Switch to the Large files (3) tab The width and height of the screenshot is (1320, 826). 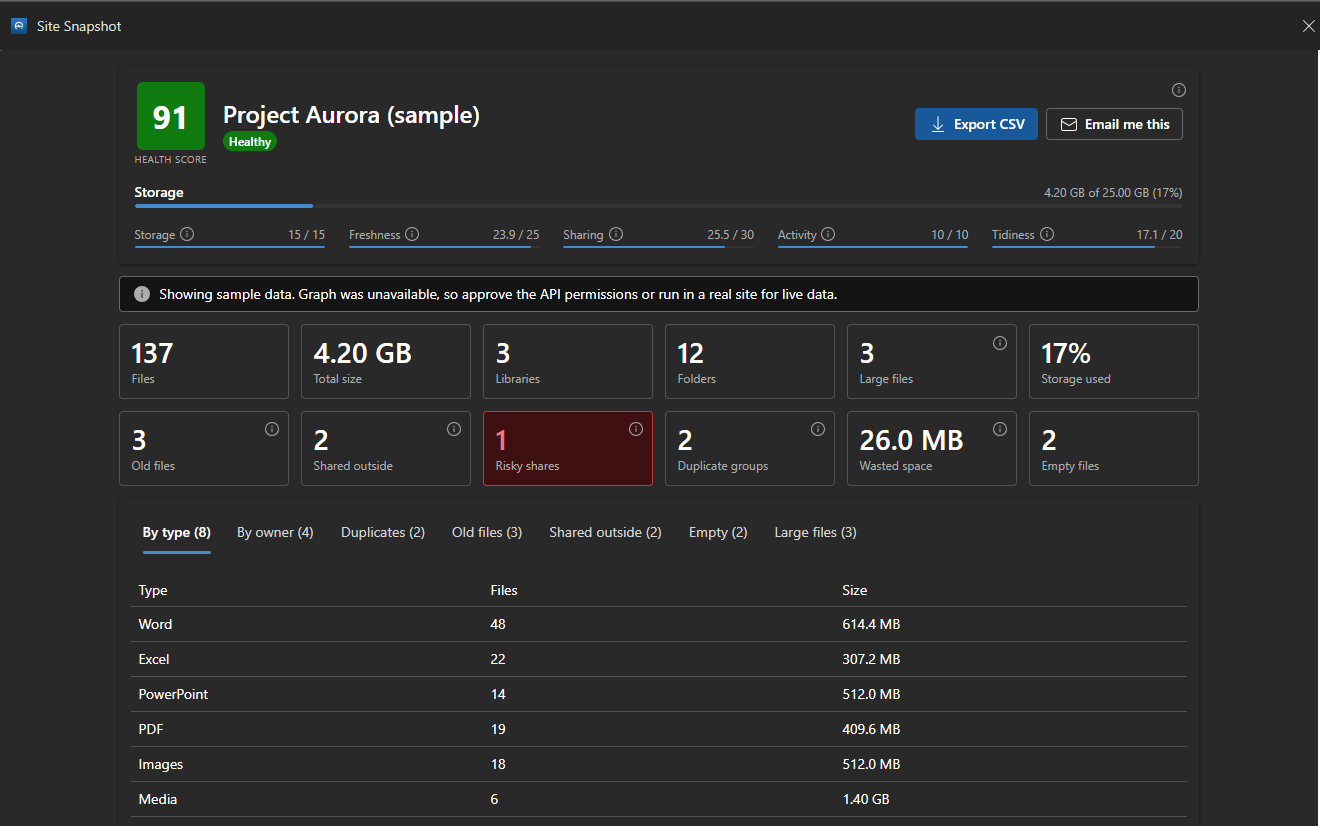(x=815, y=533)
